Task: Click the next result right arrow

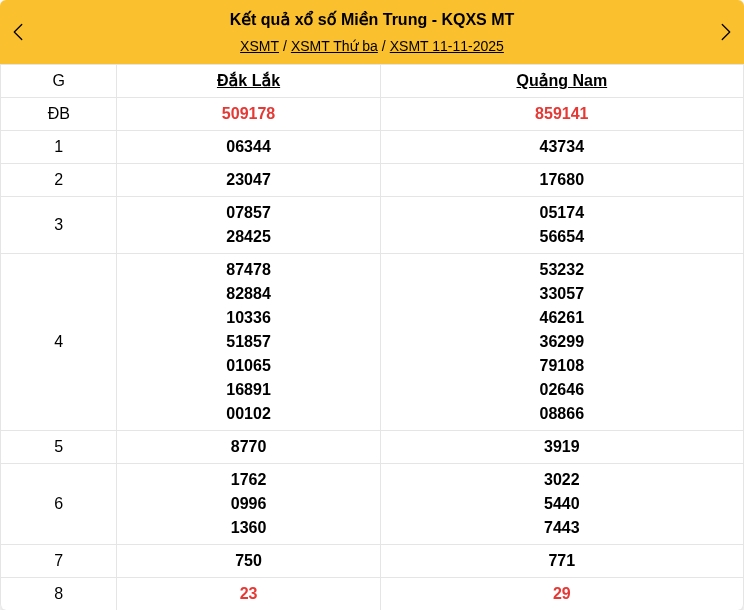Action: pos(725,32)
